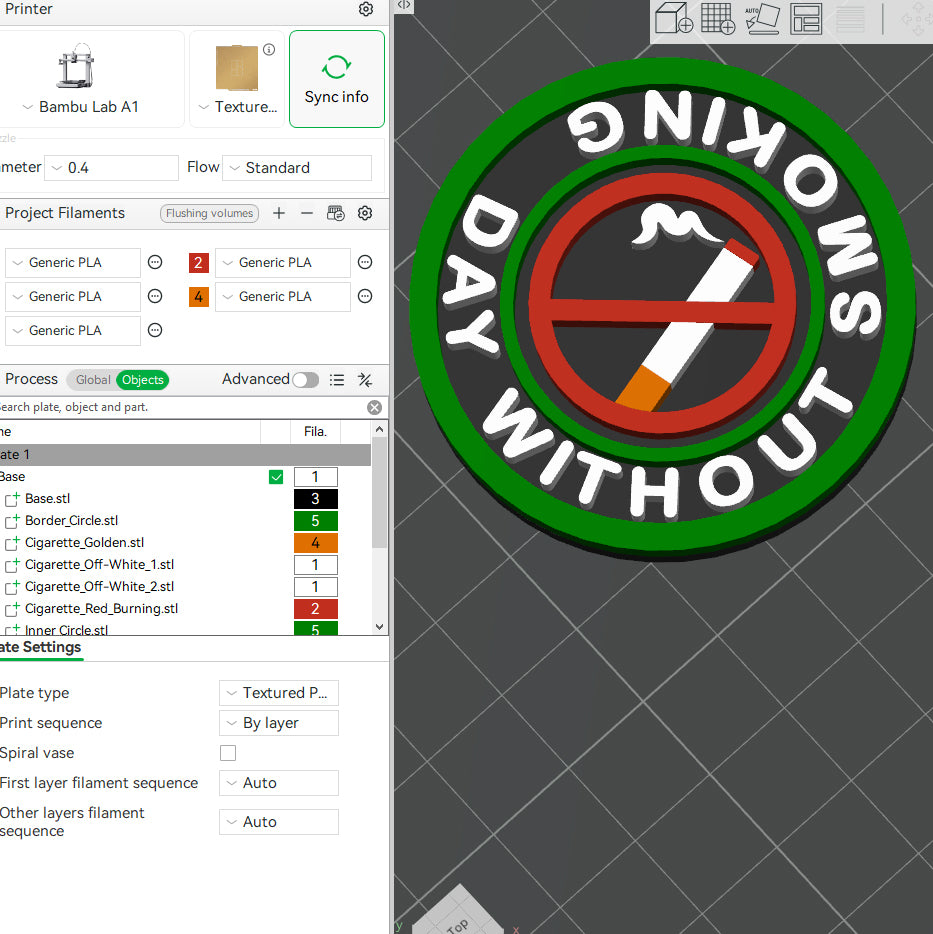Add a filament with the plus icon
933x934 pixels.
click(x=279, y=213)
